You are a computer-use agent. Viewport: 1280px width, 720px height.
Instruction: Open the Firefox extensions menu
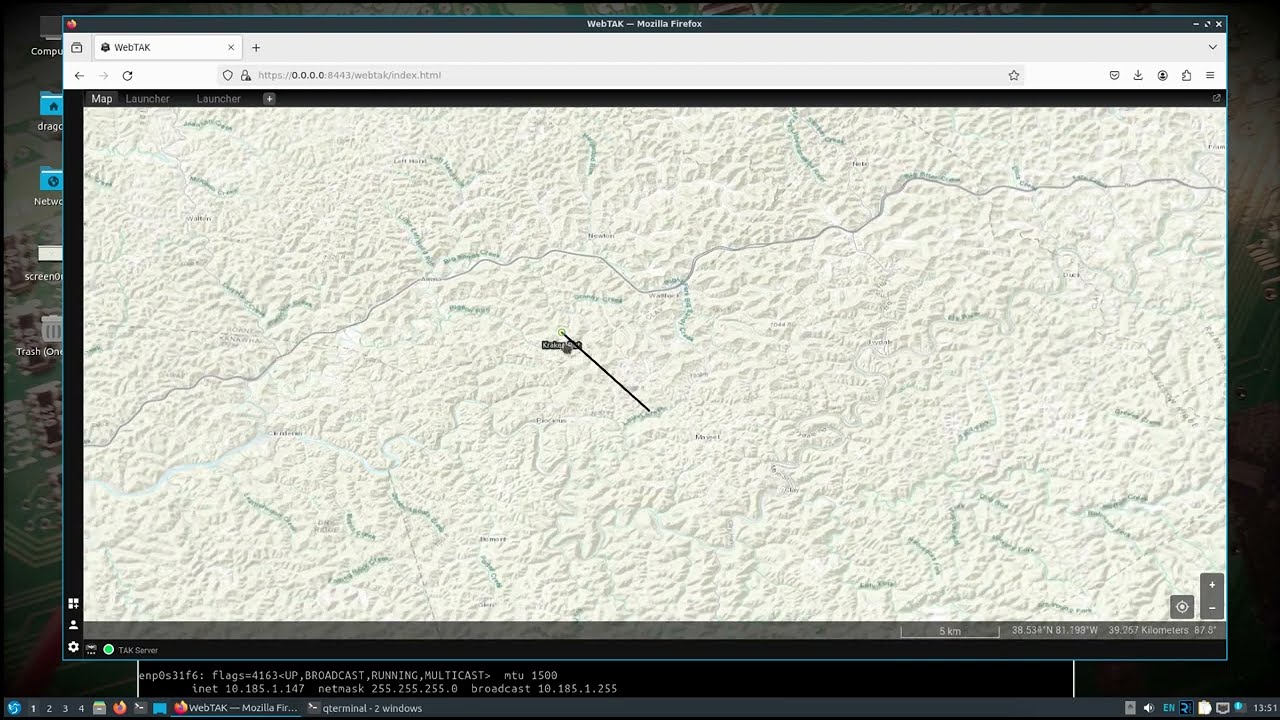pos(1186,75)
